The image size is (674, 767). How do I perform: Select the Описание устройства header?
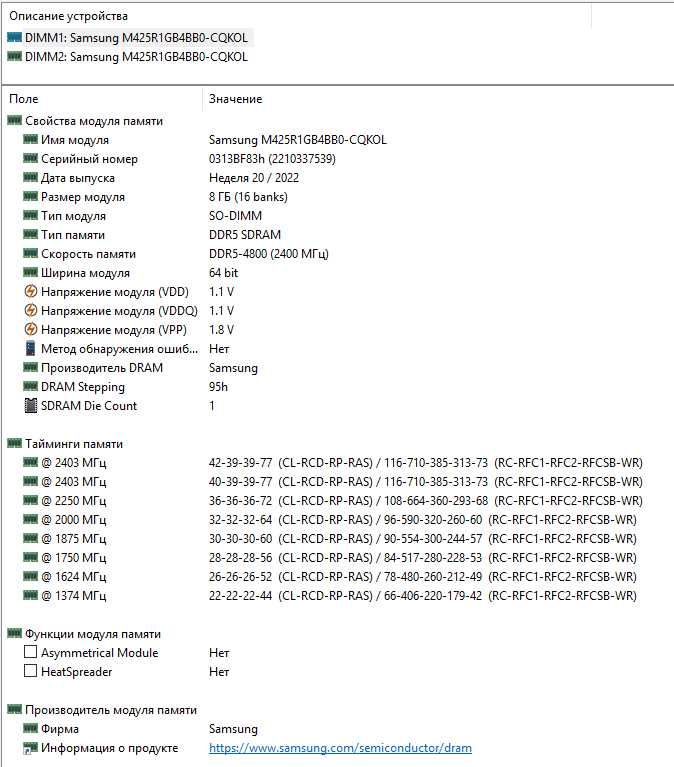(68, 16)
